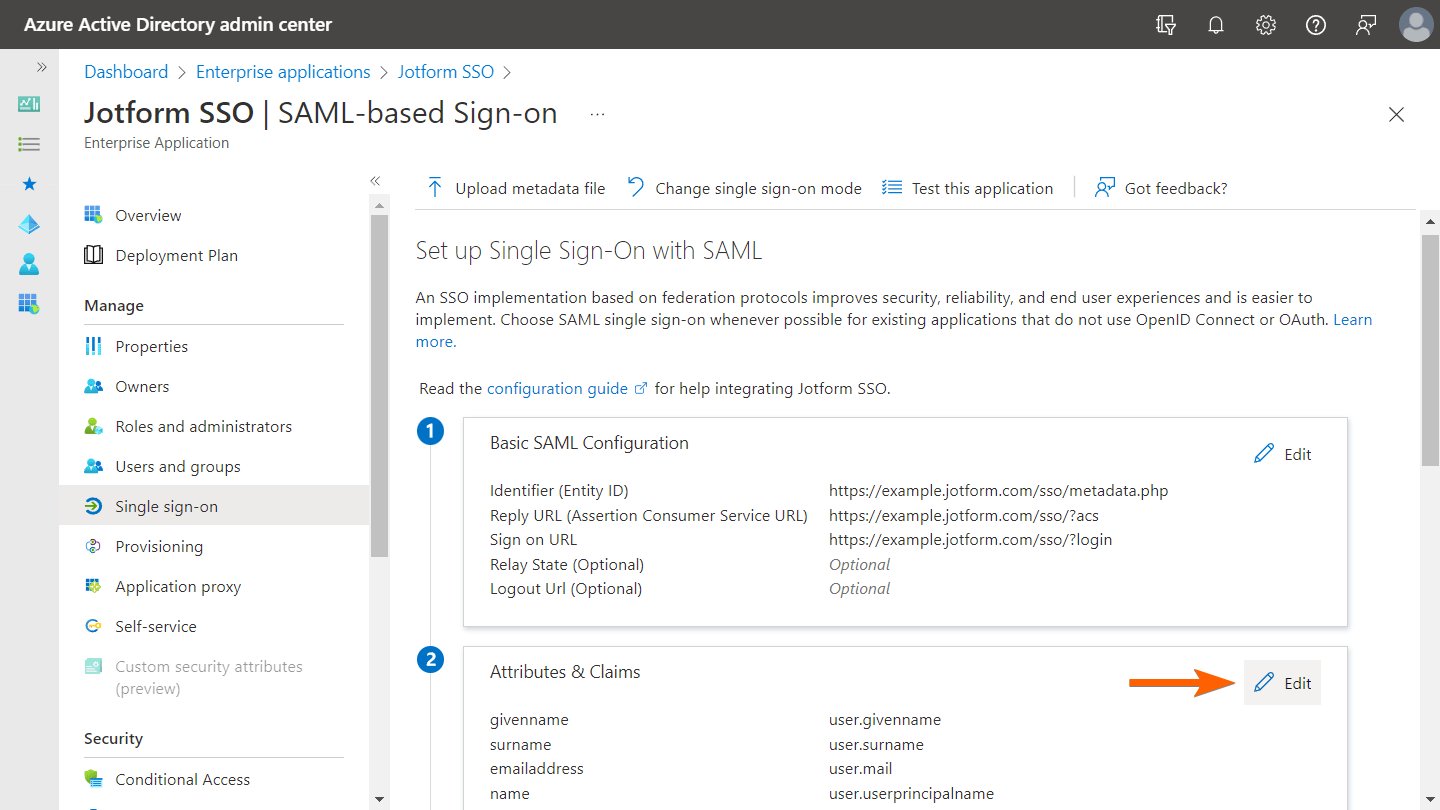
Task: Open the notifications bell icon
Action: click(1216, 25)
